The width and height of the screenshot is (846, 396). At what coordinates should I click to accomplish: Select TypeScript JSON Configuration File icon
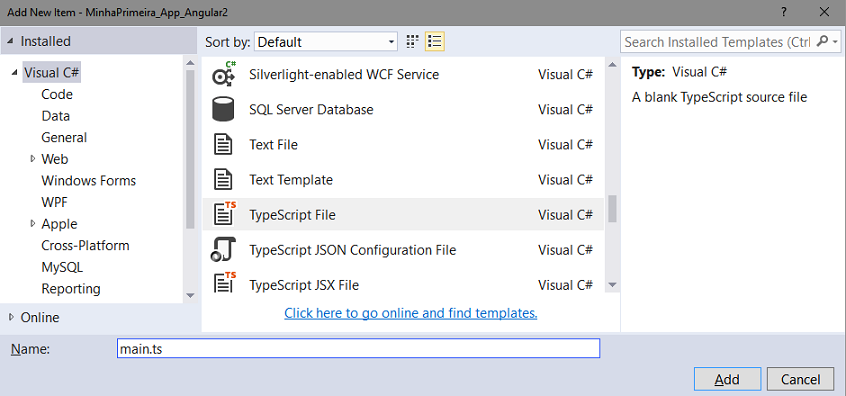pos(223,250)
